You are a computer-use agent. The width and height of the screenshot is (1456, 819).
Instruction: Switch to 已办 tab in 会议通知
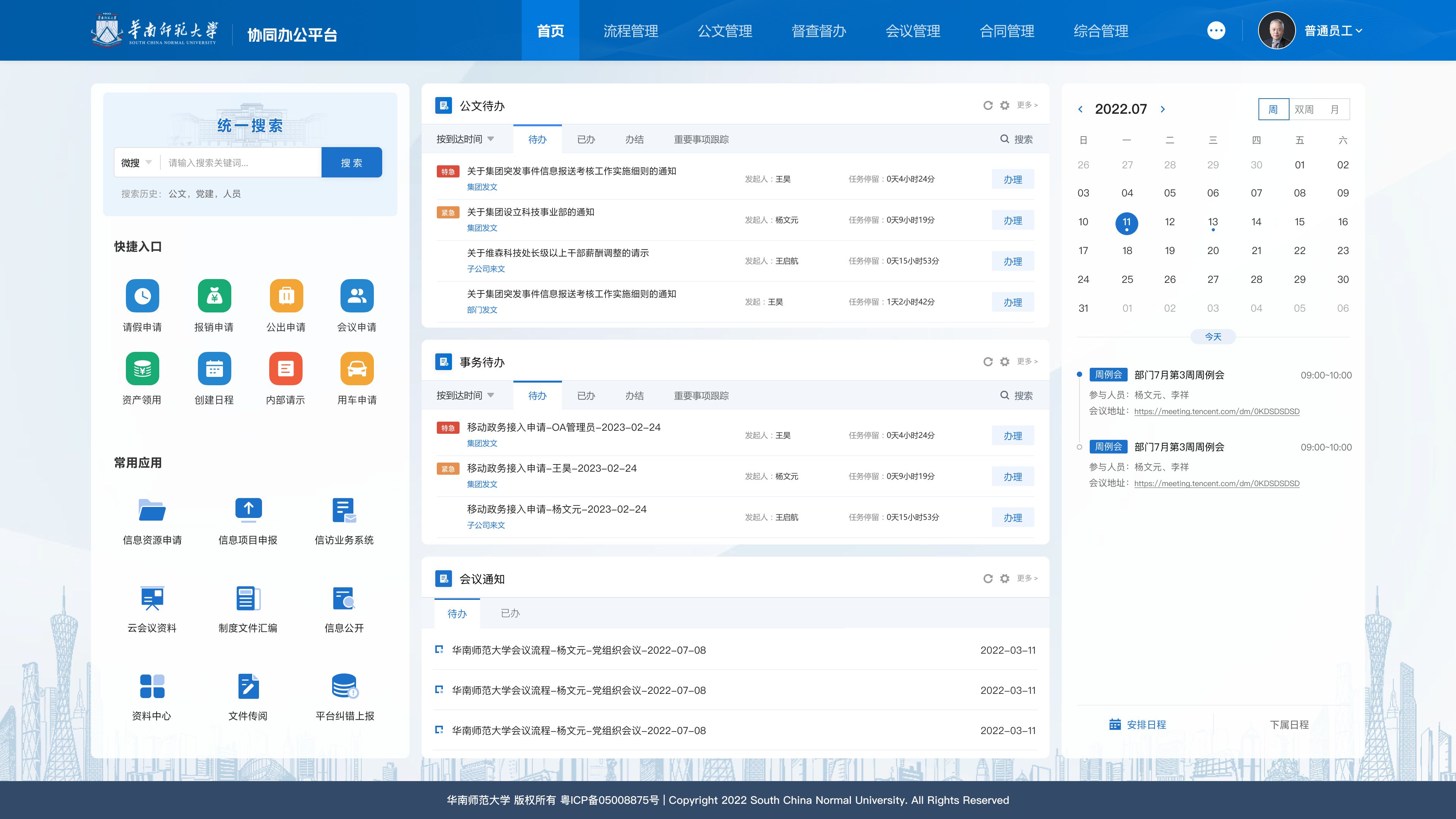tap(510, 613)
